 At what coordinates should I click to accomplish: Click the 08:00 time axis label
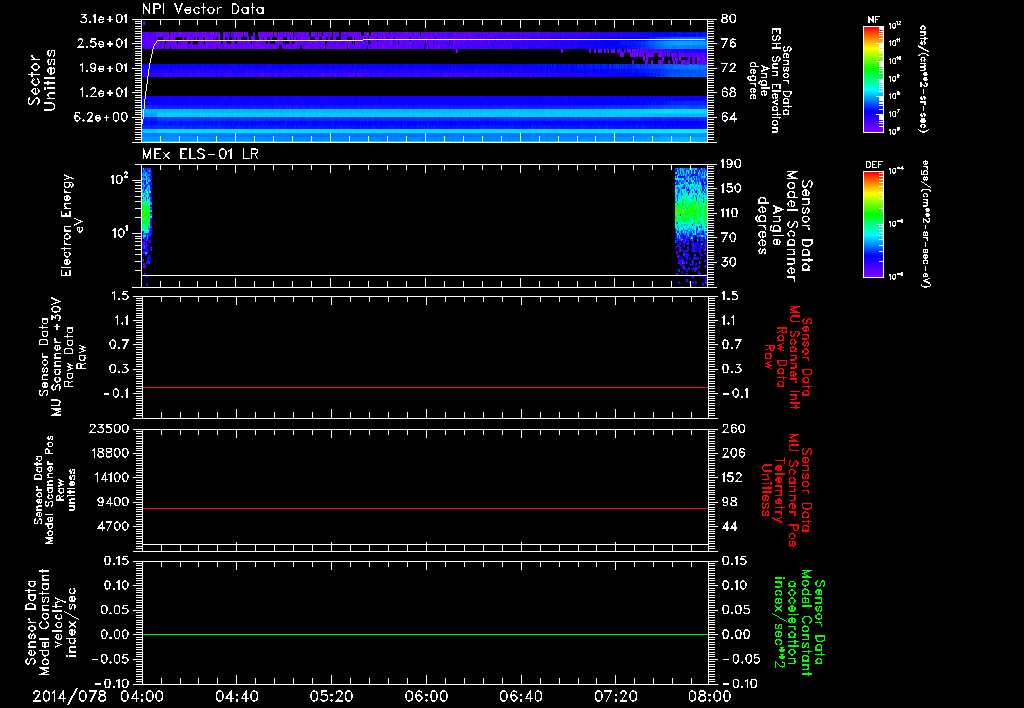pyautogui.click(x=710, y=696)
